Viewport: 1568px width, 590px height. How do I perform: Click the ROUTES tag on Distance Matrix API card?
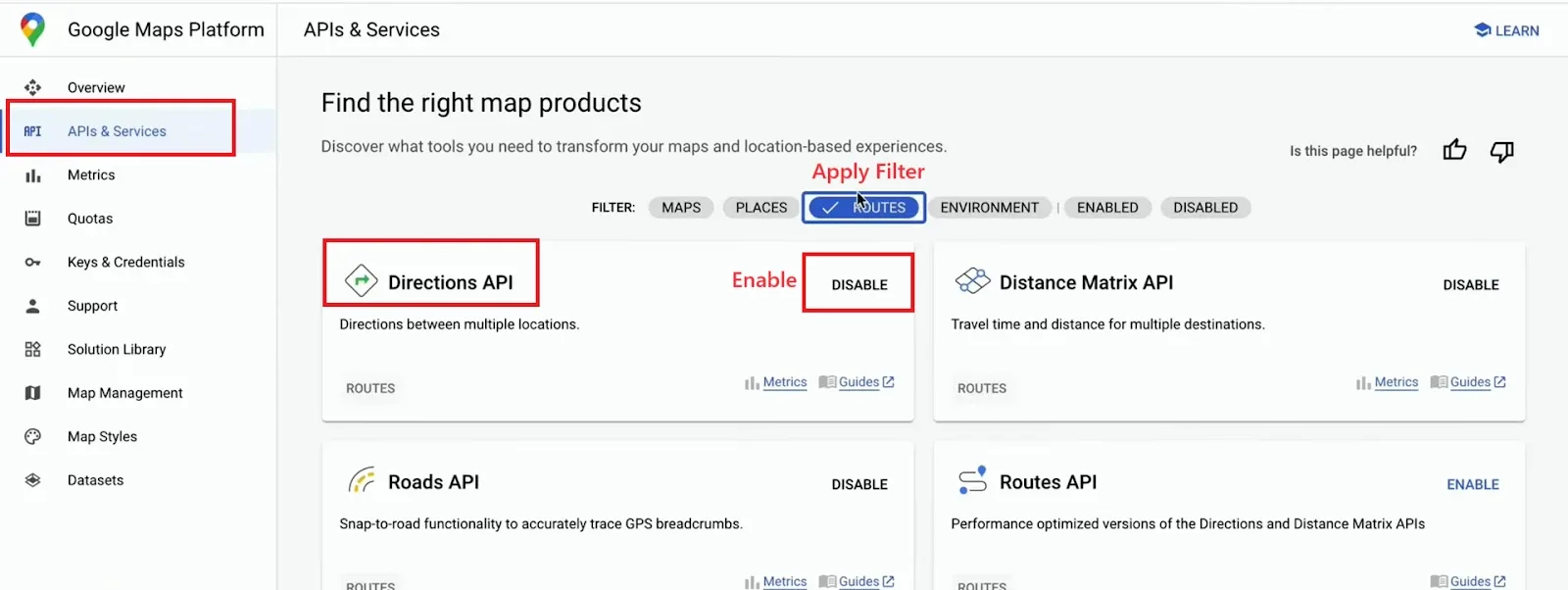982,388
